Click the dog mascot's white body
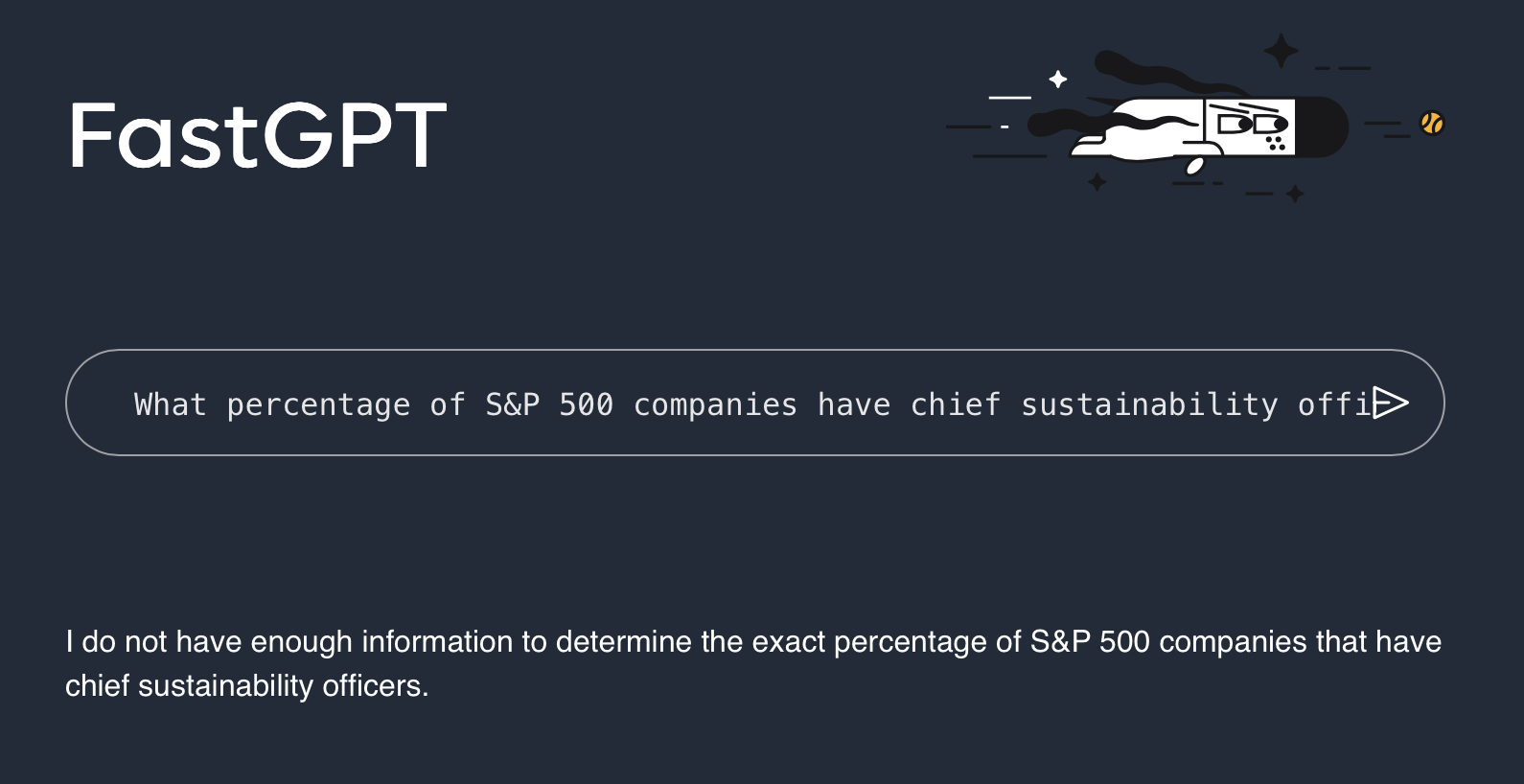 pos(1141,142)
